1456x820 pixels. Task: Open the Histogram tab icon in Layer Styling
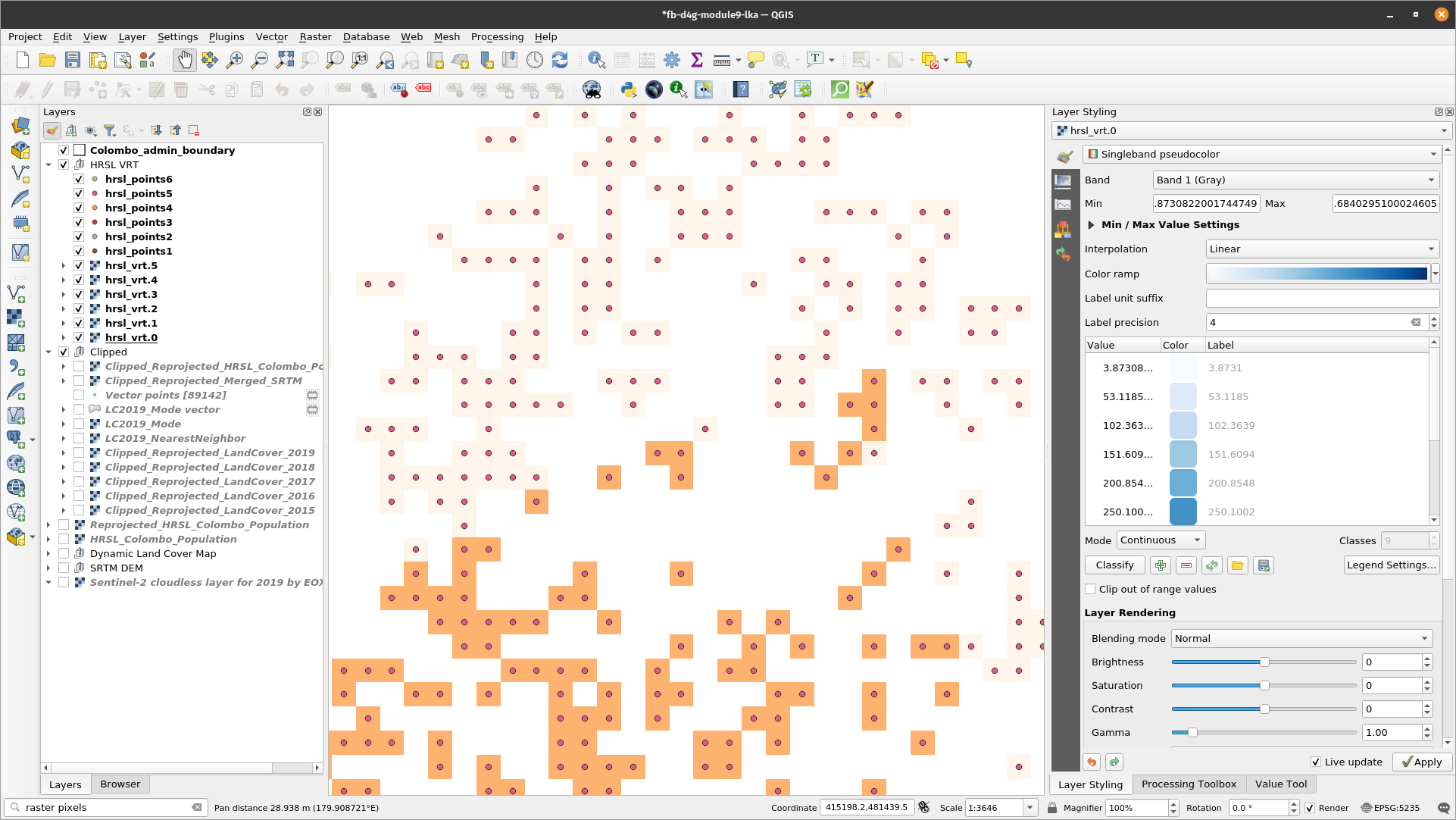pos(1063,205)
